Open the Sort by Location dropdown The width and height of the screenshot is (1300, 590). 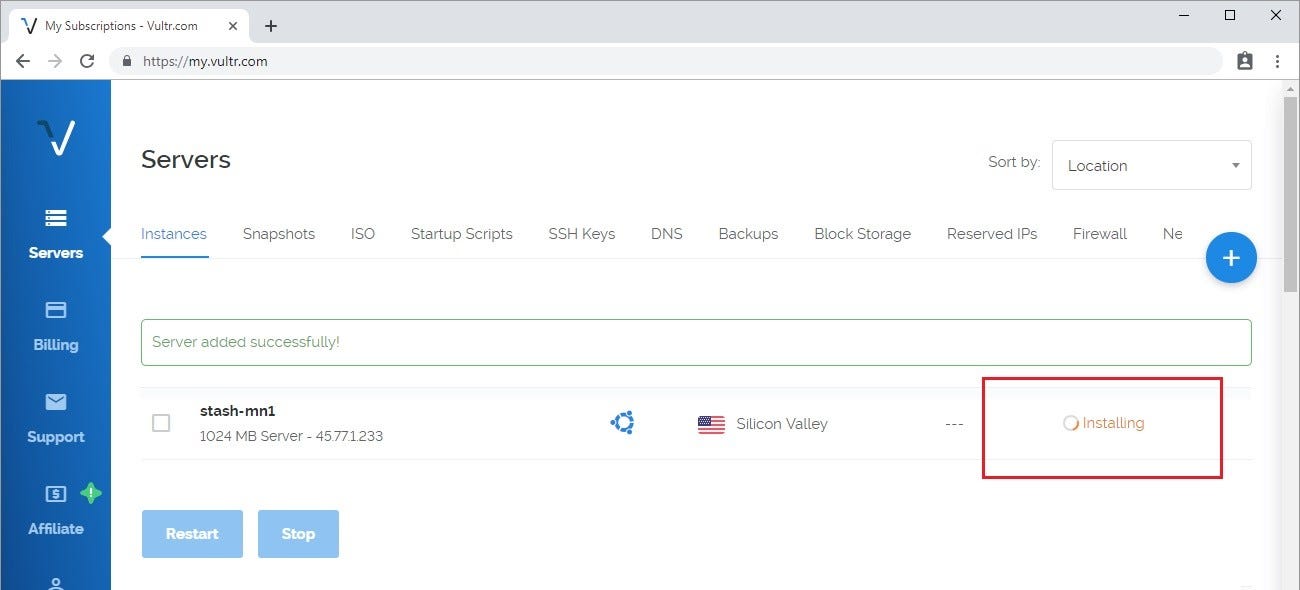pyautogui.click(x=1151, y=165)
